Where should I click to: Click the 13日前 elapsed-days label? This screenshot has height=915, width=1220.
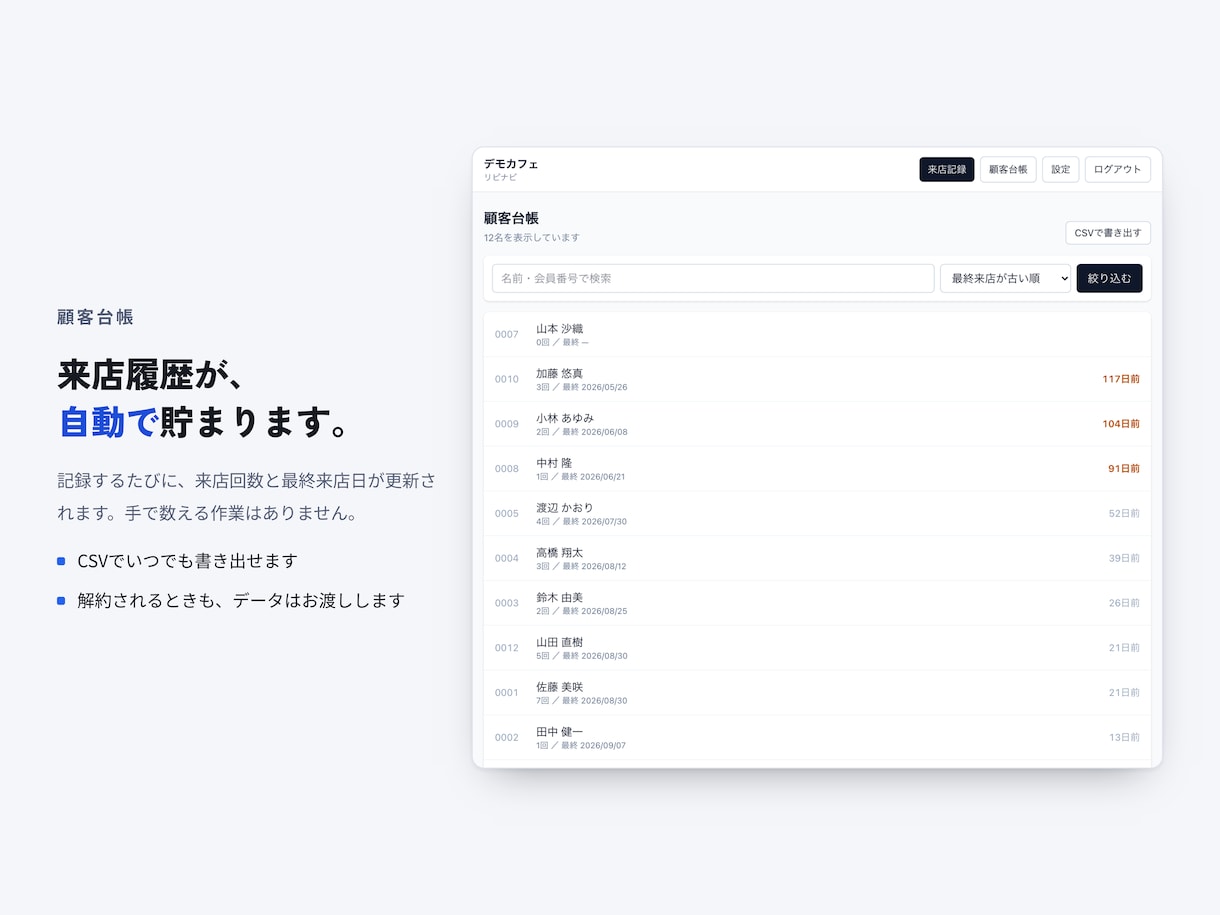(1124, 738)
